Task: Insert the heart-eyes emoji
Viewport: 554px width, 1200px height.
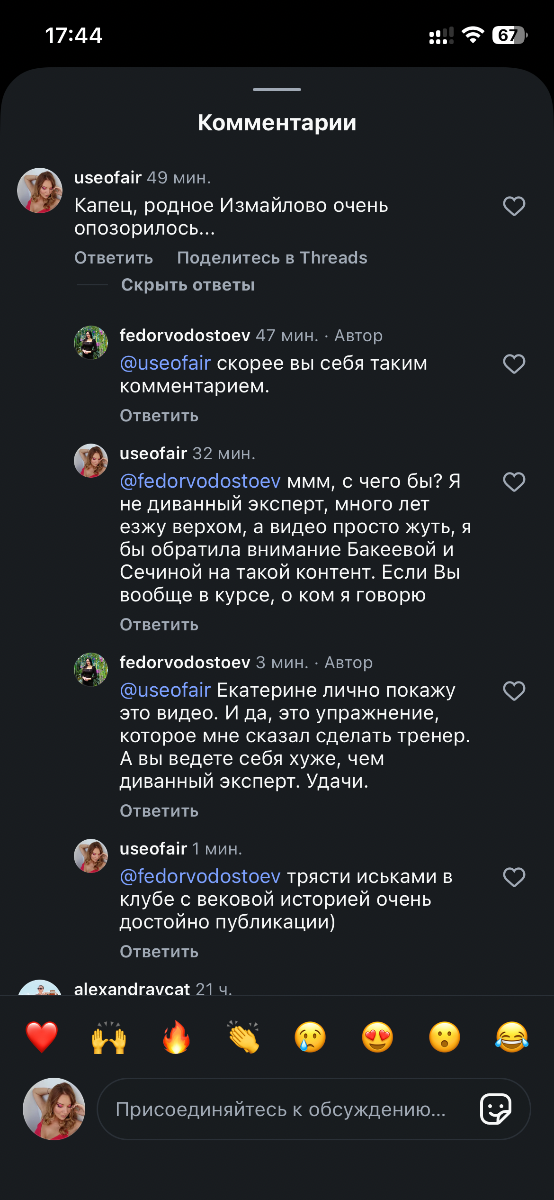Action: (377, 1037)
